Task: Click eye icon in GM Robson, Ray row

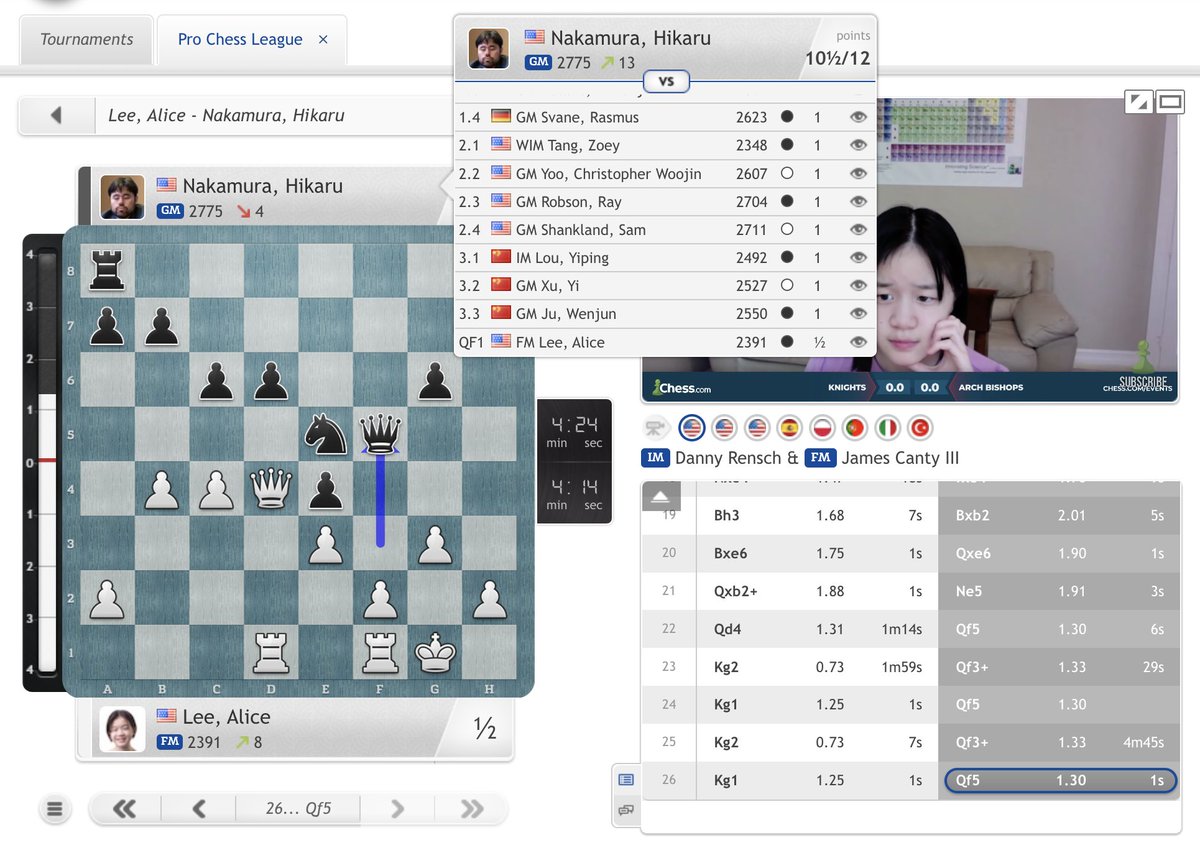Action: click(857, 201)
